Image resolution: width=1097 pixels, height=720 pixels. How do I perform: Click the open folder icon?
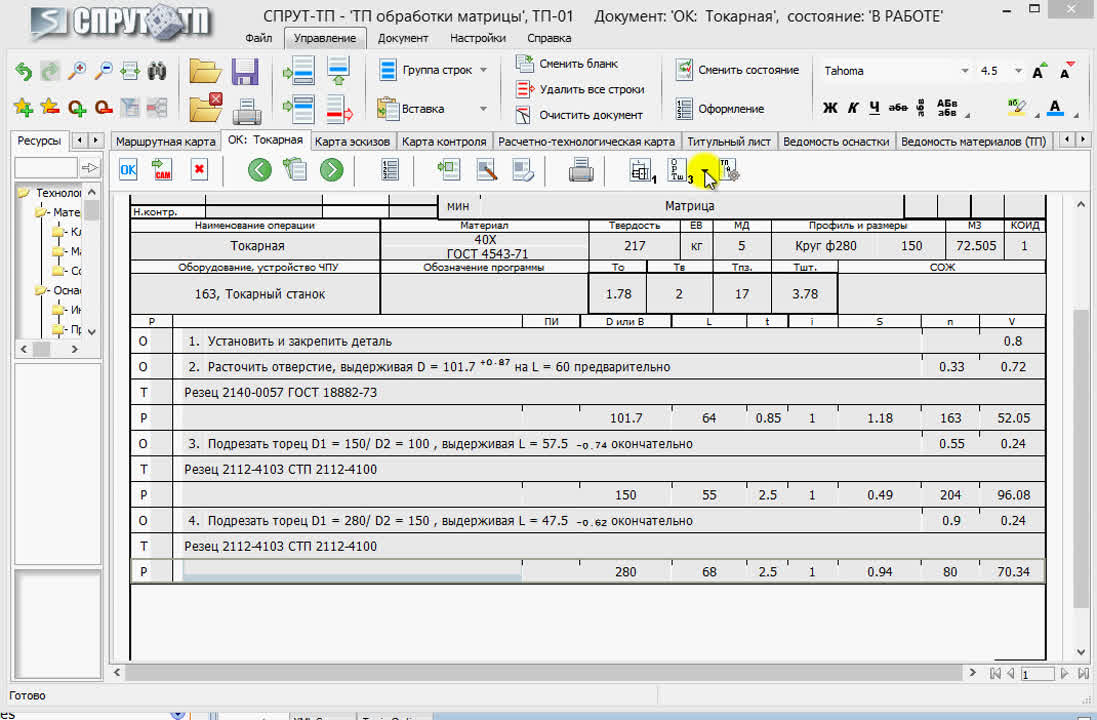point(205,71)
